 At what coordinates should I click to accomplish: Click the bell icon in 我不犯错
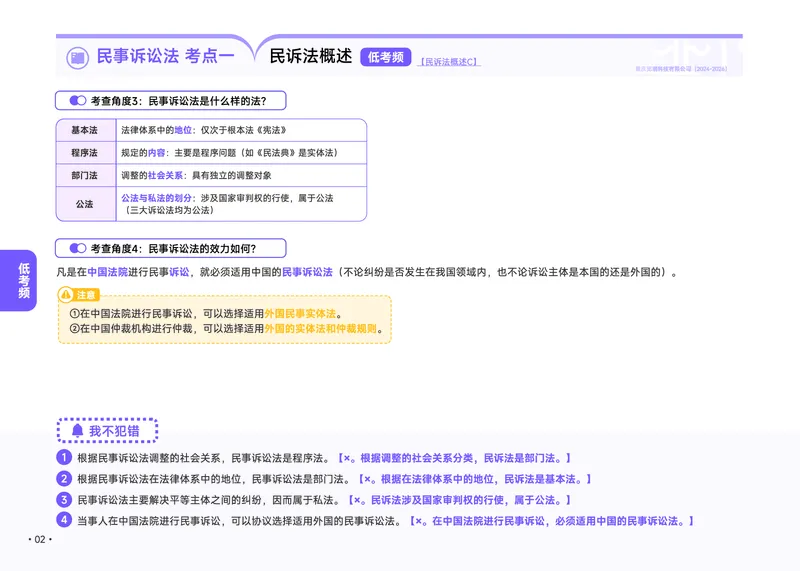[77, 431]
